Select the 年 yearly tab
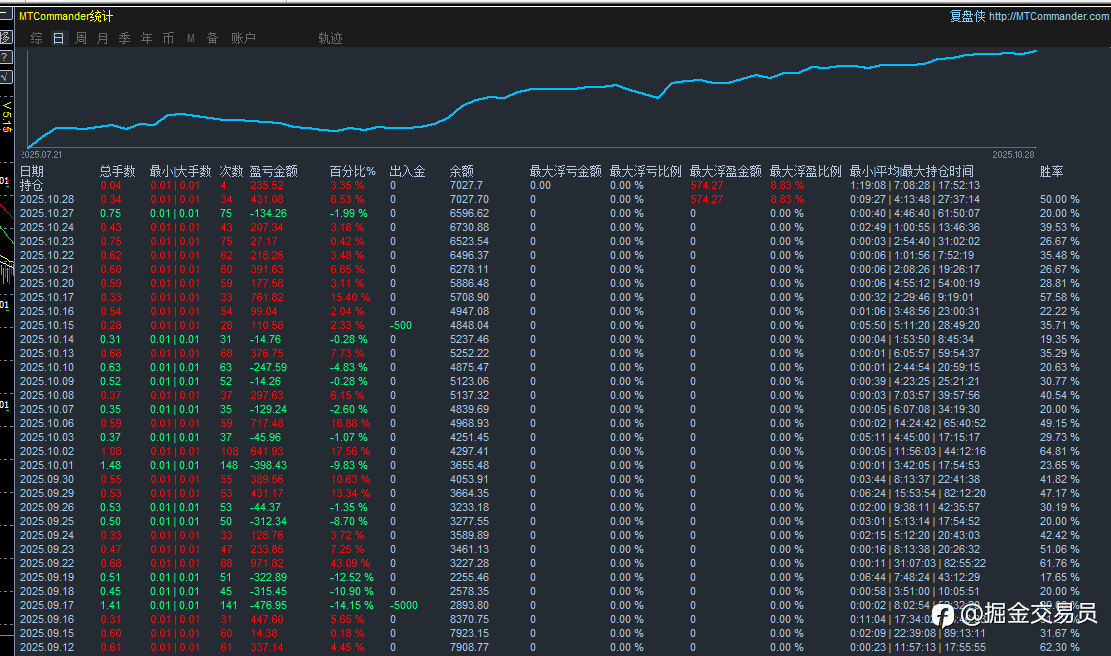Image resolution: width=1111 pixels, height=656 pixels. pos(147,38)
